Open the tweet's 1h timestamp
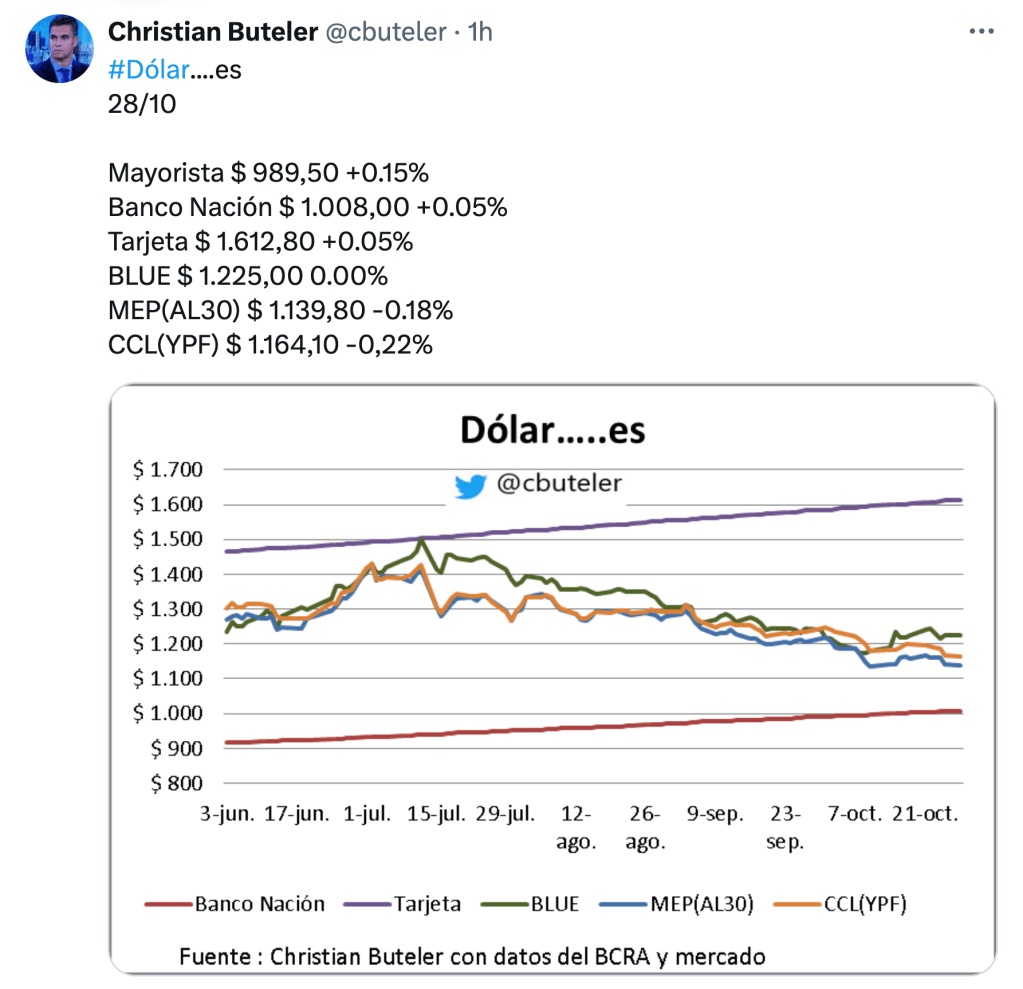1023x989 pixels. (x=481, y=32)
